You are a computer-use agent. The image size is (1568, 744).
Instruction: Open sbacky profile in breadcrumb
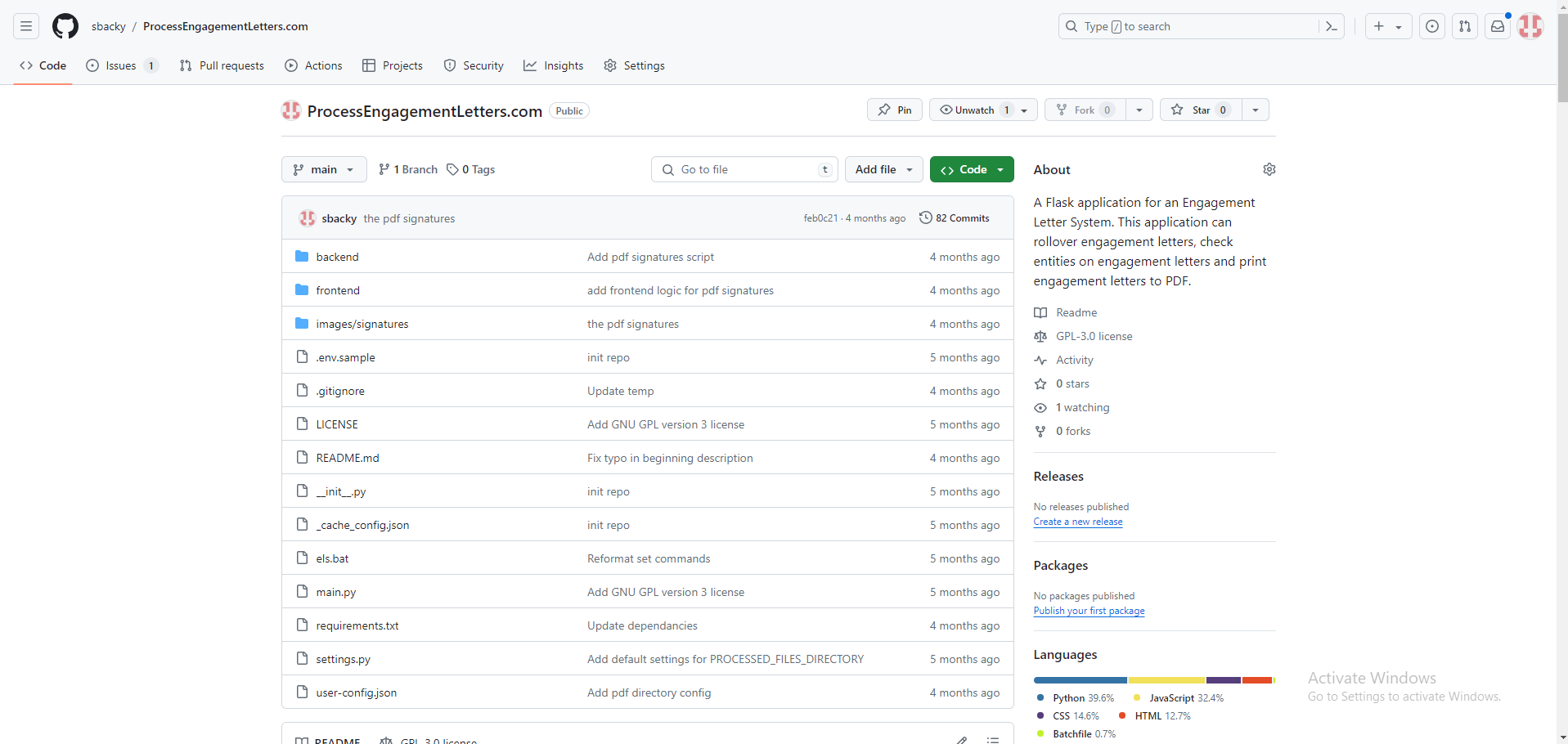[x=108, y=26]
